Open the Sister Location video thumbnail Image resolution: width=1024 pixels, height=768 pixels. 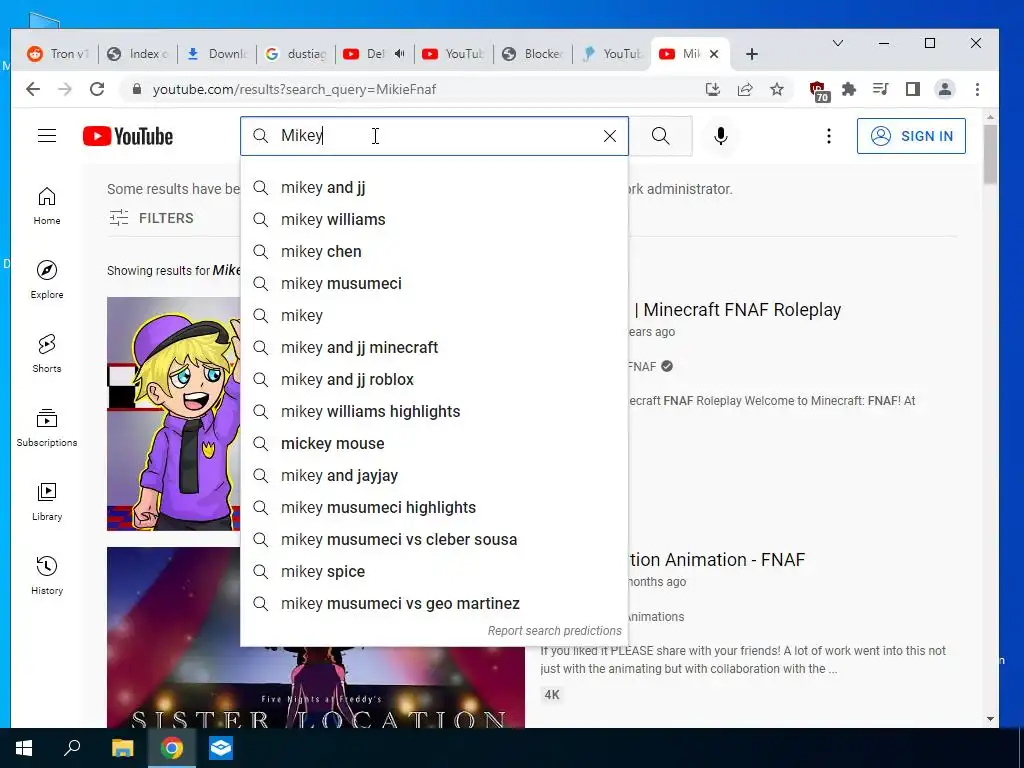click(x=315, y=687)
